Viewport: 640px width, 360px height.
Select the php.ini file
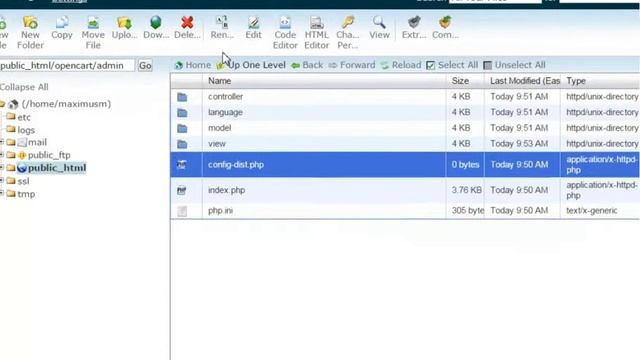tap(405, 211)
